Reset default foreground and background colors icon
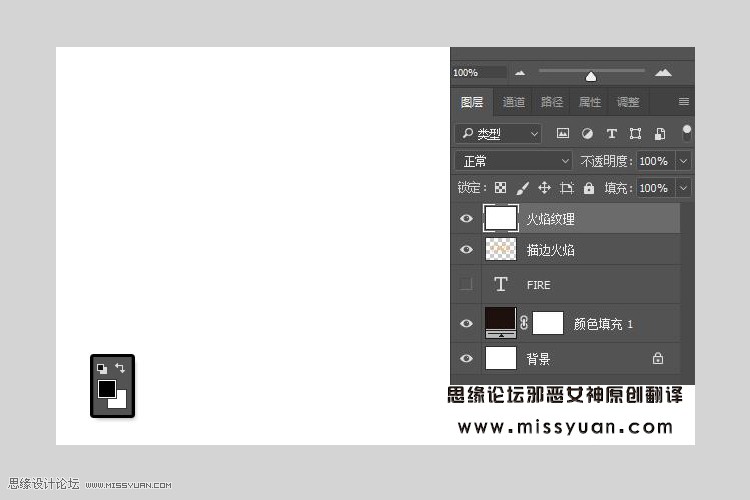 tap(102, 368)
